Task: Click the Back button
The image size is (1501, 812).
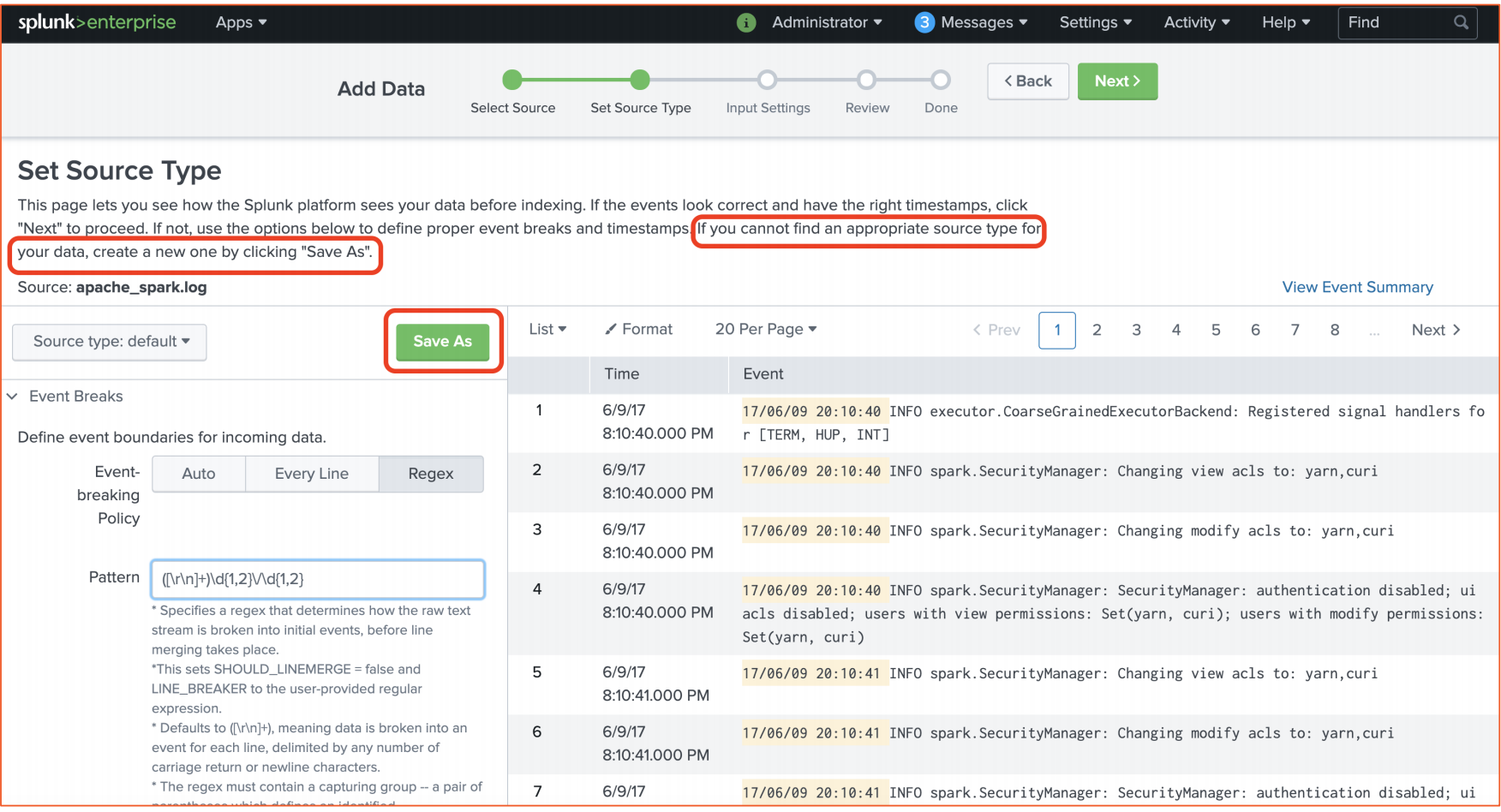Action: point(1028,81)
